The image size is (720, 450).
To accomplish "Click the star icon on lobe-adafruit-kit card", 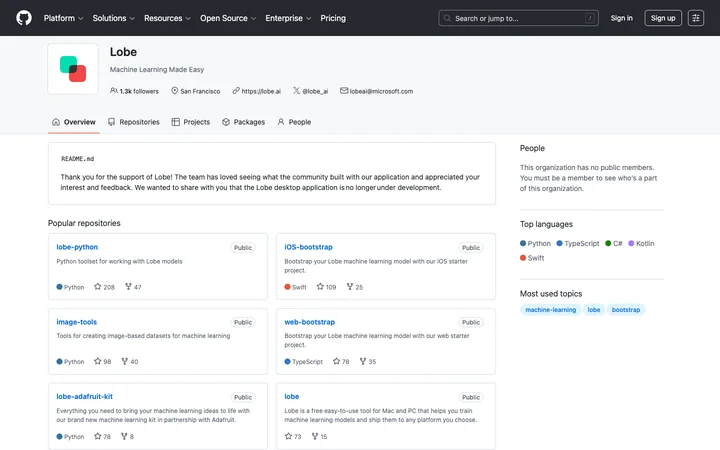I will [97, 436].
